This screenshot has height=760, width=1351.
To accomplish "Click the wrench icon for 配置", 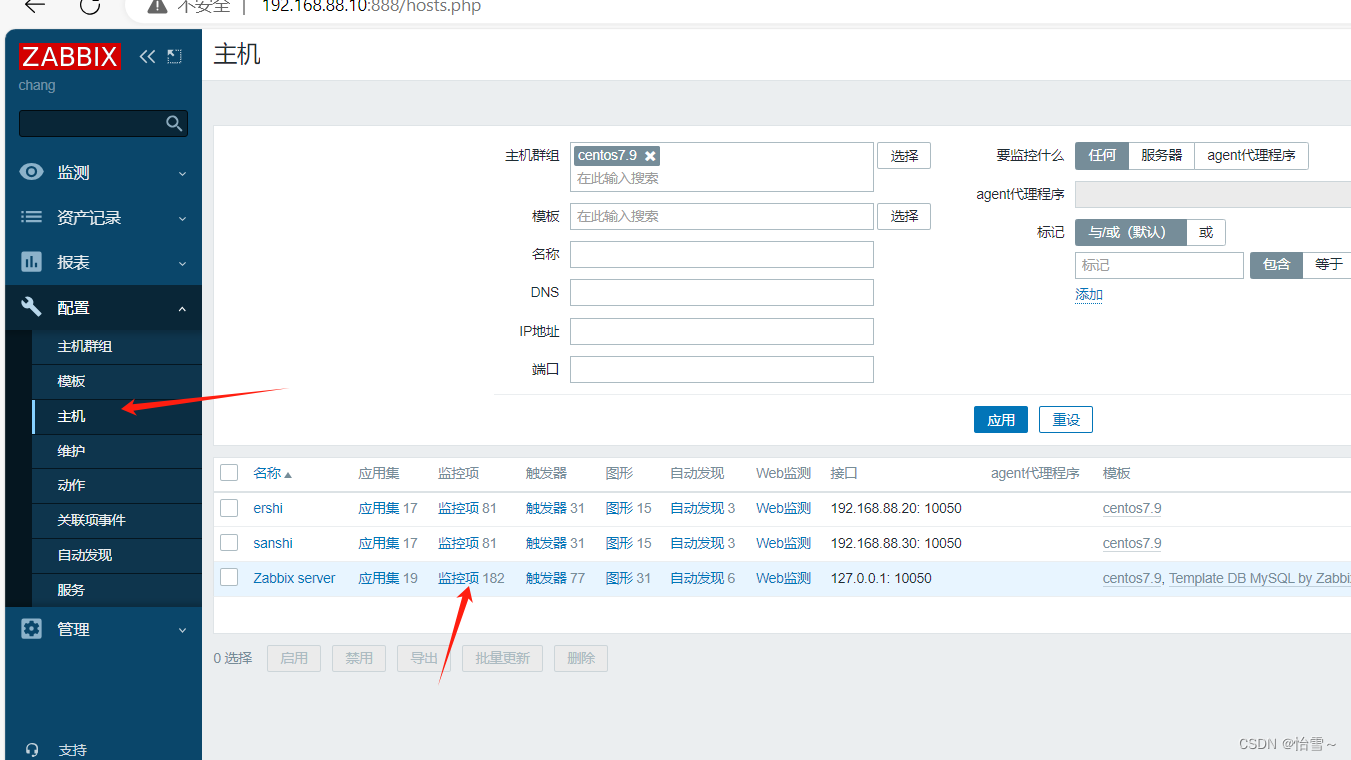I will (32, 307).
